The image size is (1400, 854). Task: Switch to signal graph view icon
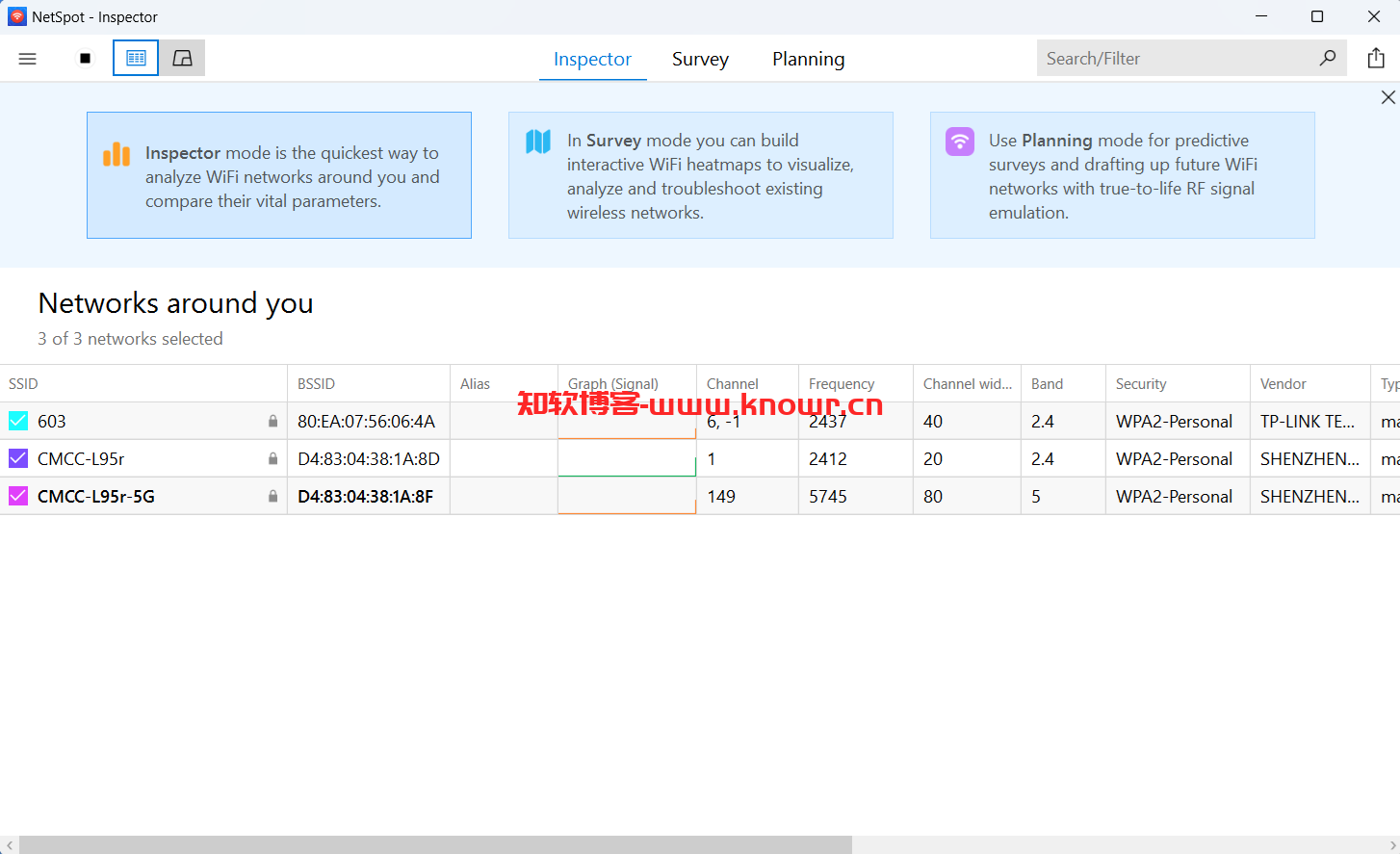point(182,58)
